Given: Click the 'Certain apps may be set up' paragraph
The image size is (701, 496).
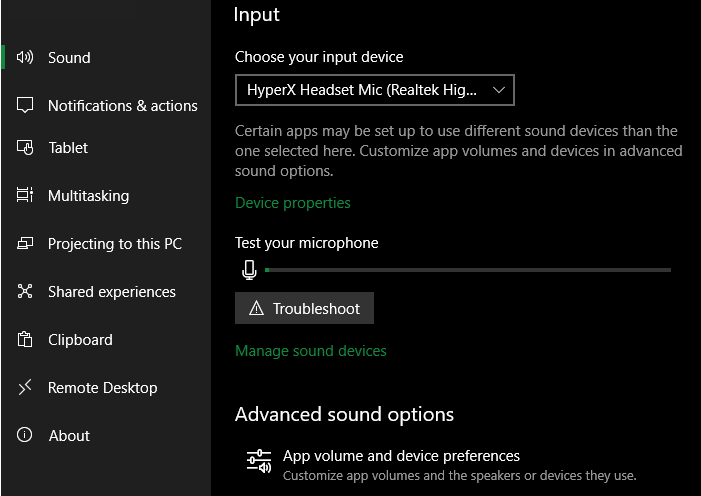Looking at the screenshot, I should (x=459, y=151).
